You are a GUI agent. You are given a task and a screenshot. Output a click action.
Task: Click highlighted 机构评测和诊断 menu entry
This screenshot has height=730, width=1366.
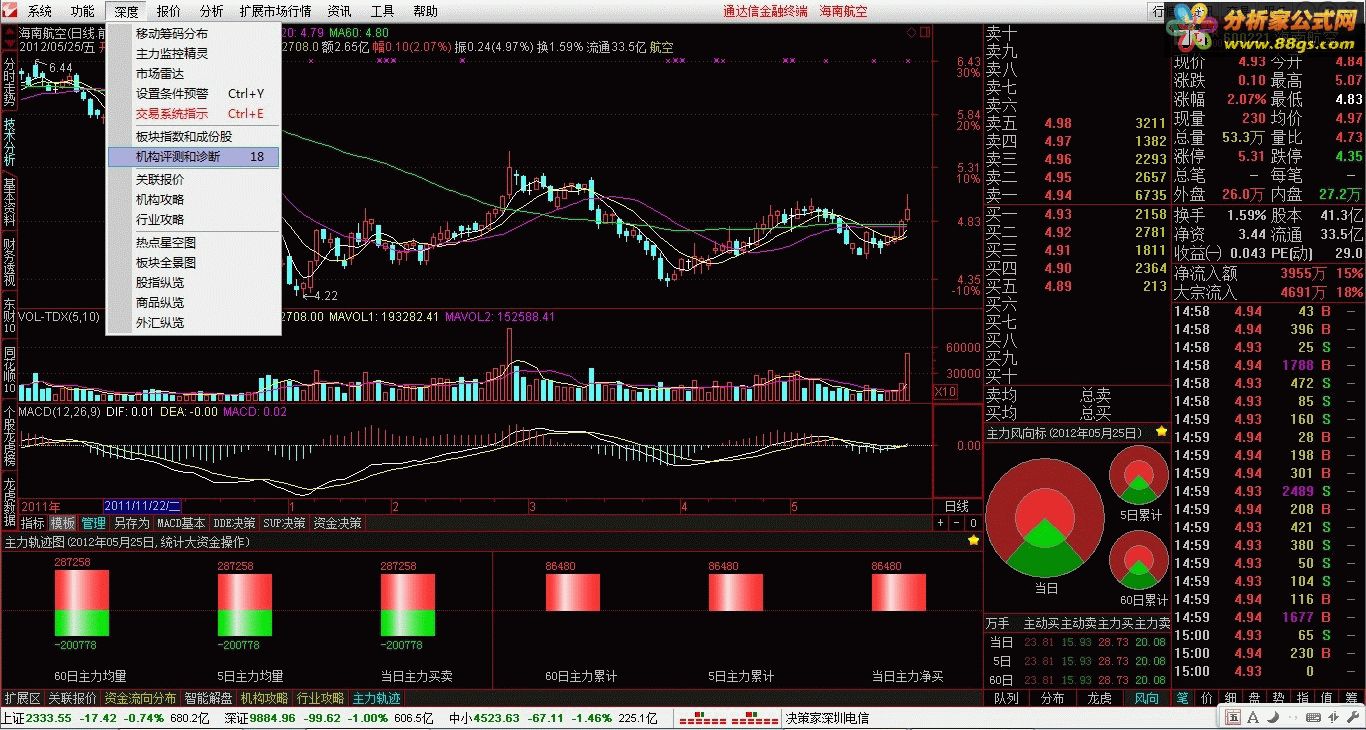click(x=193, y=157)
